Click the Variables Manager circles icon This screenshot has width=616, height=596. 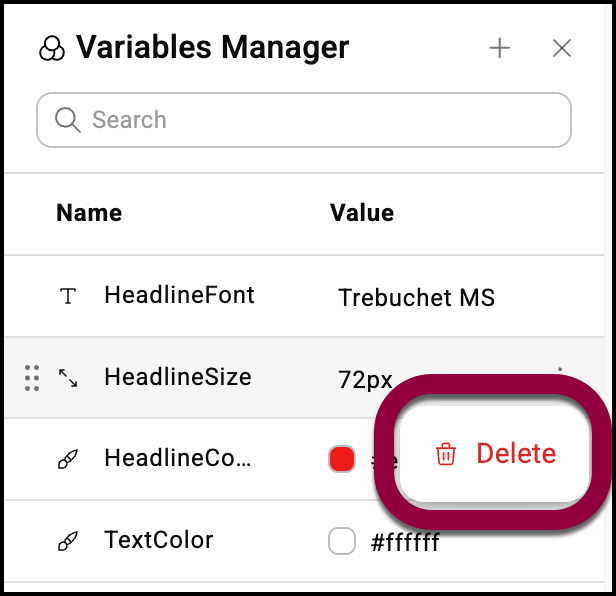(50, 49)
